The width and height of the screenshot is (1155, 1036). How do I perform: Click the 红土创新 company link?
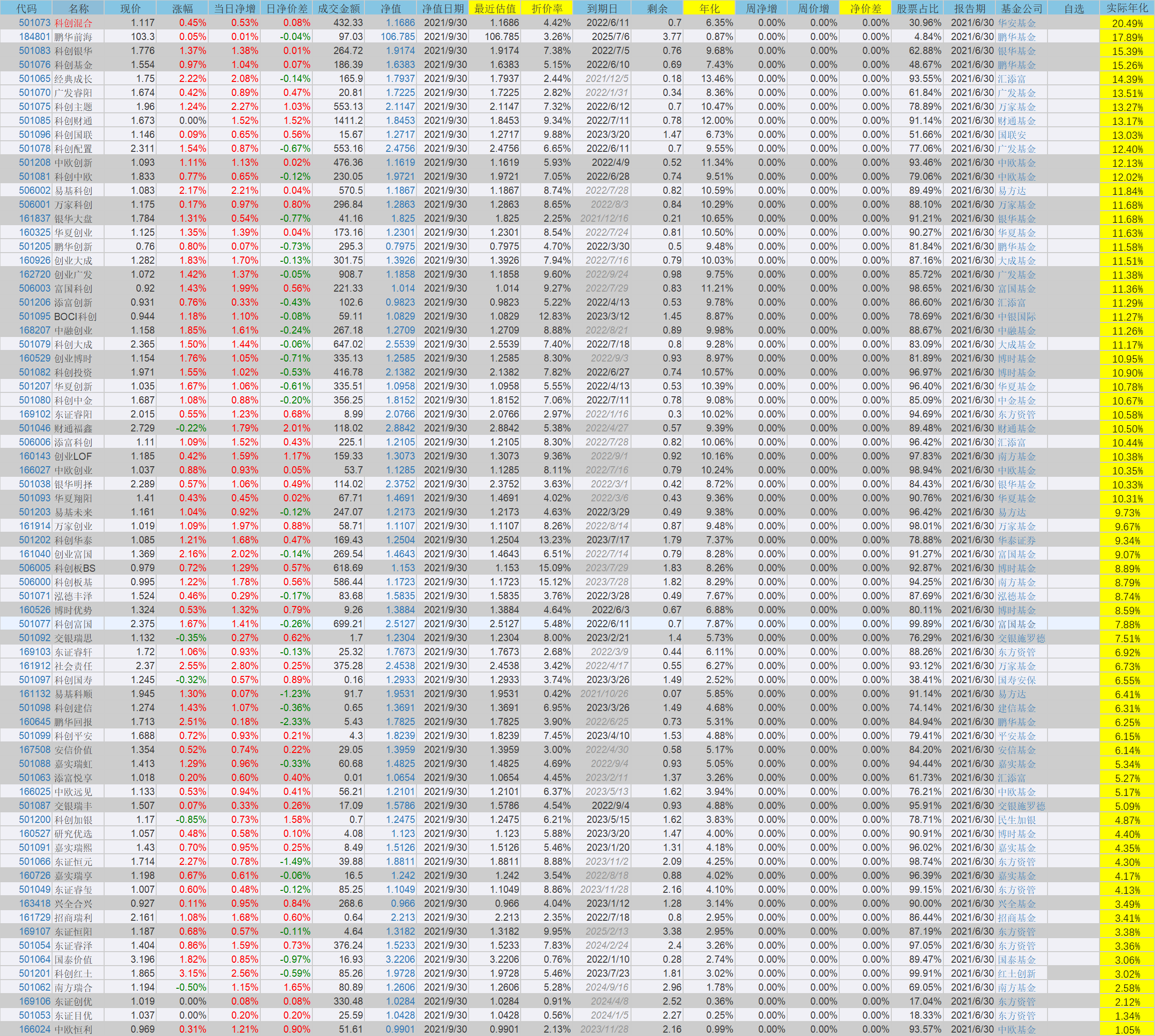click(x=1017, y=974)
